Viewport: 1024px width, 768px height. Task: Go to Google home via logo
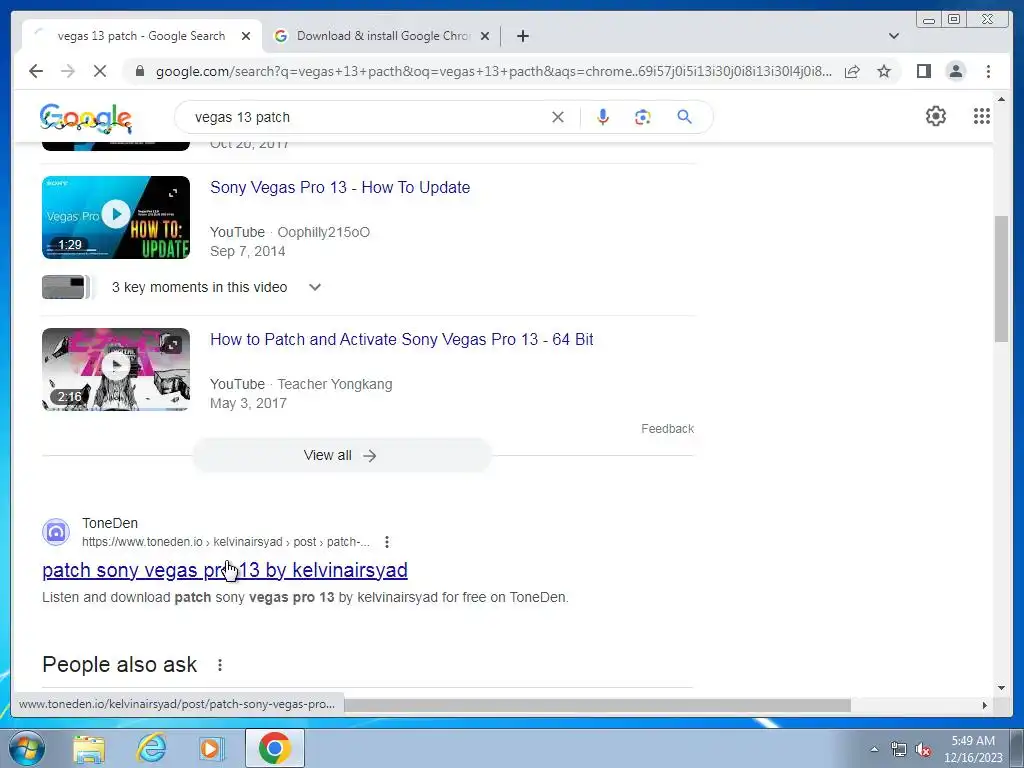click(x=86, y=119)
